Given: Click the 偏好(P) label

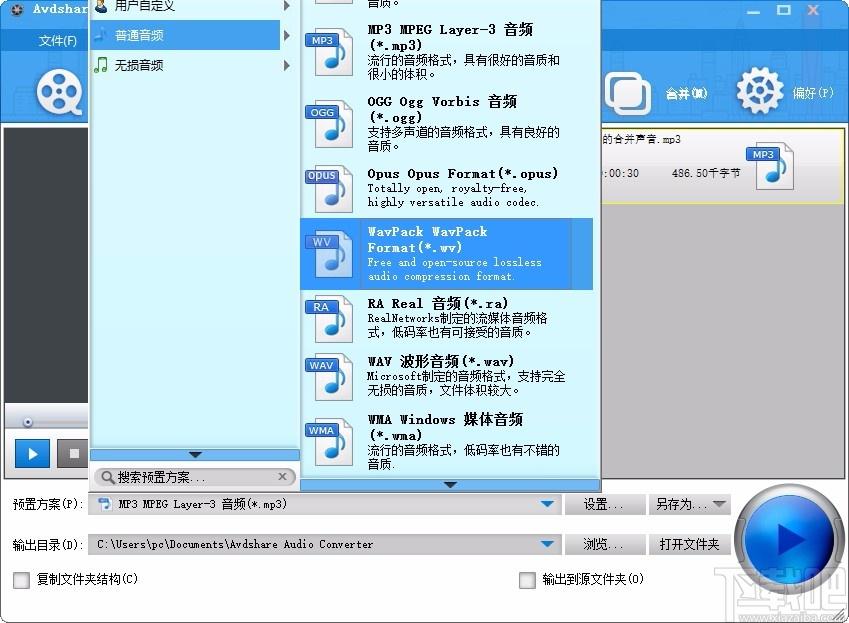Looking at the screenshot, I should (813, 93).
